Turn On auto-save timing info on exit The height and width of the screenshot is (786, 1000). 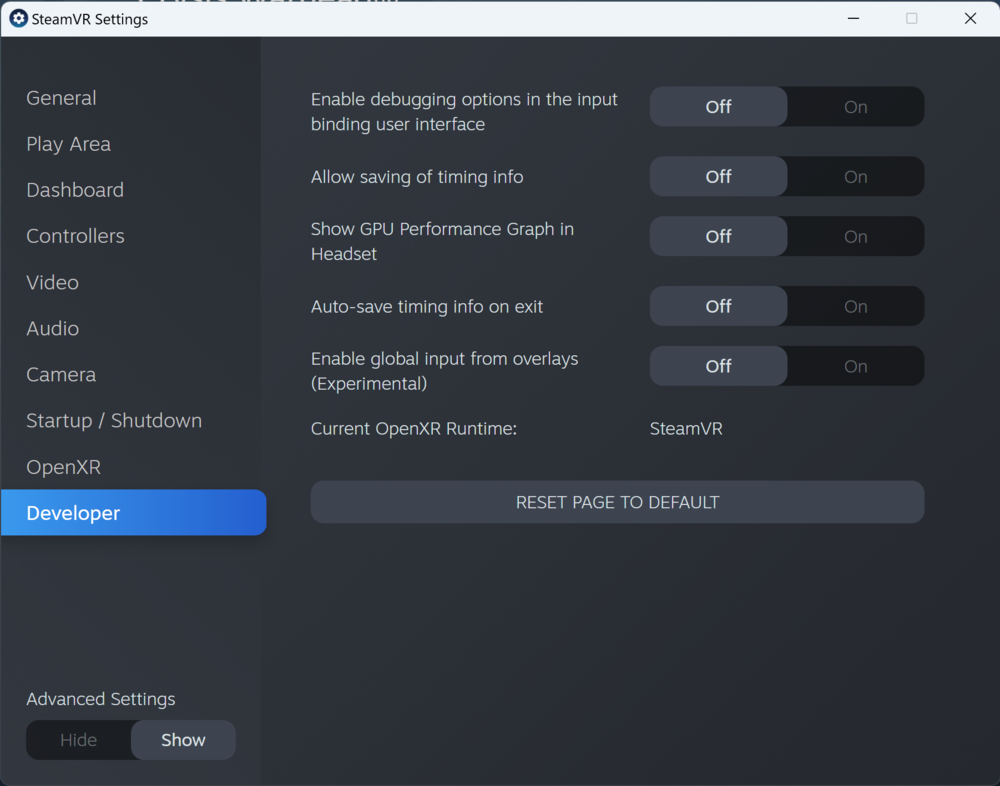tap(855, 306)
